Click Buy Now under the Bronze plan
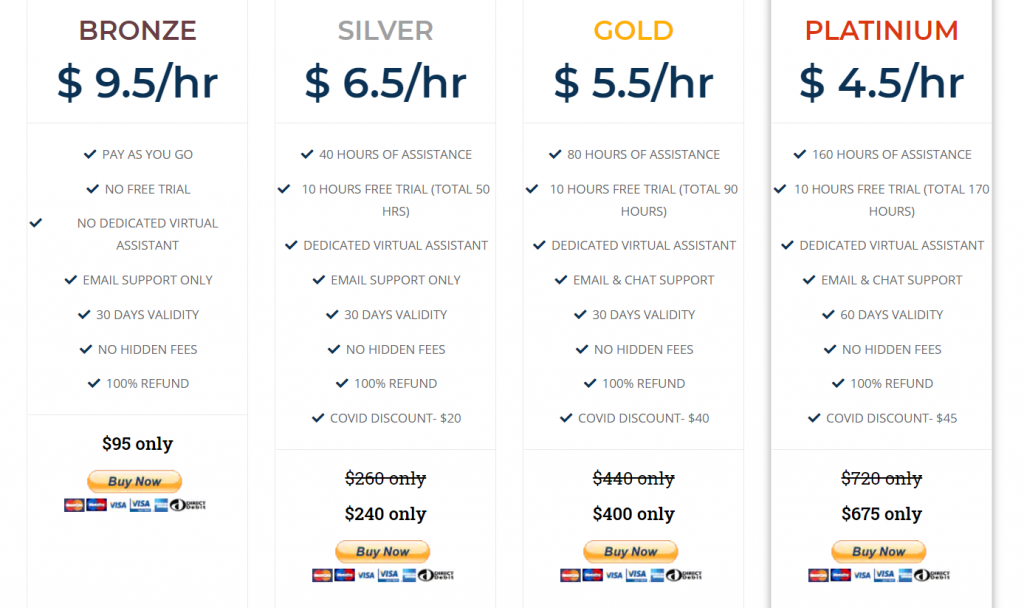This screenshot has width=1024, height=608. pos(134,482)
